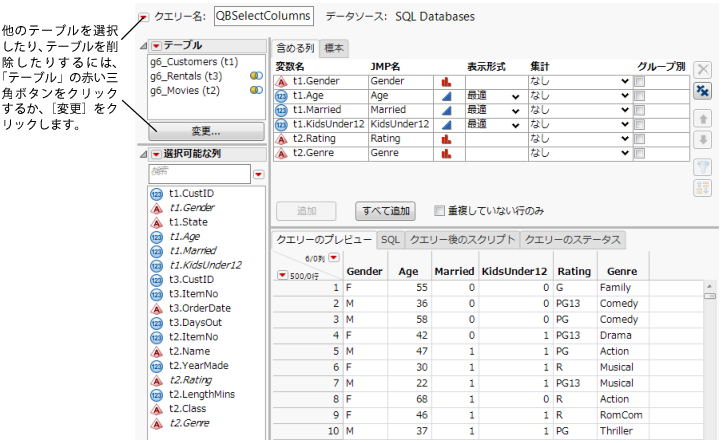Click the 変更... button
721x443 pixels.
pos(206,132)
